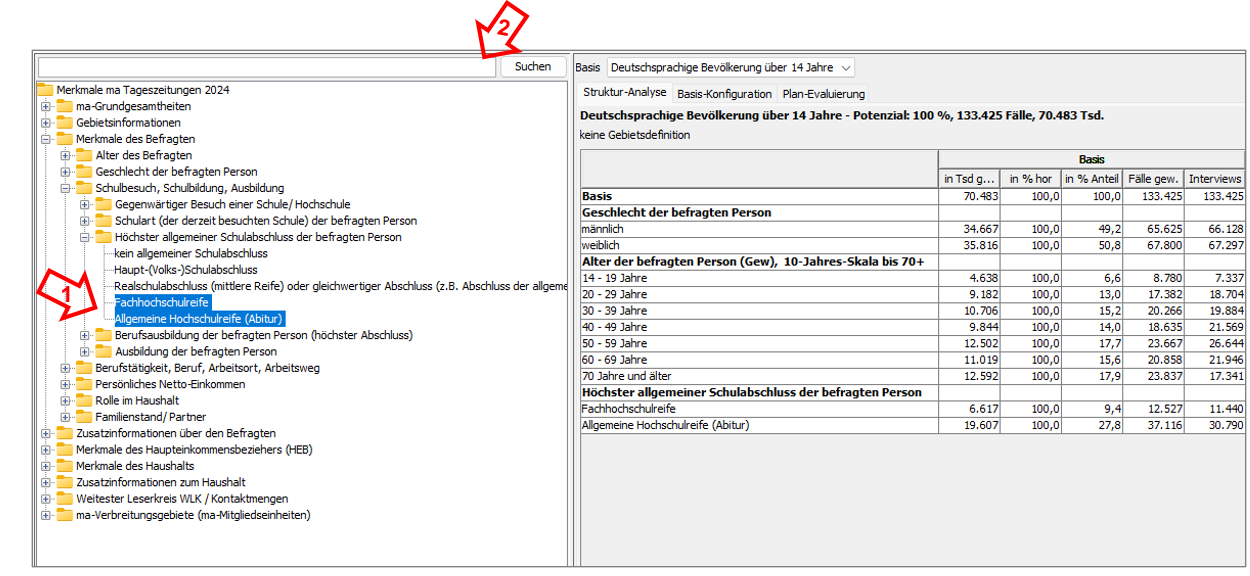Collapse the Merkmale des Befragten node
Viewport: 1250px width, 576px height.
tap(46, 140)
